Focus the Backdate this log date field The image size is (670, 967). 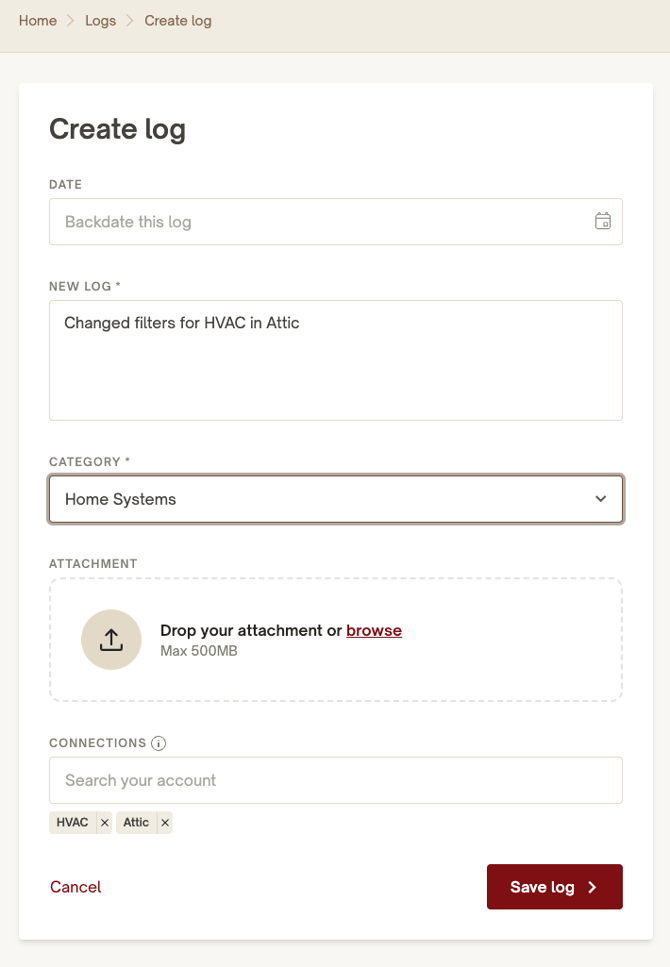tap(336, 221)
